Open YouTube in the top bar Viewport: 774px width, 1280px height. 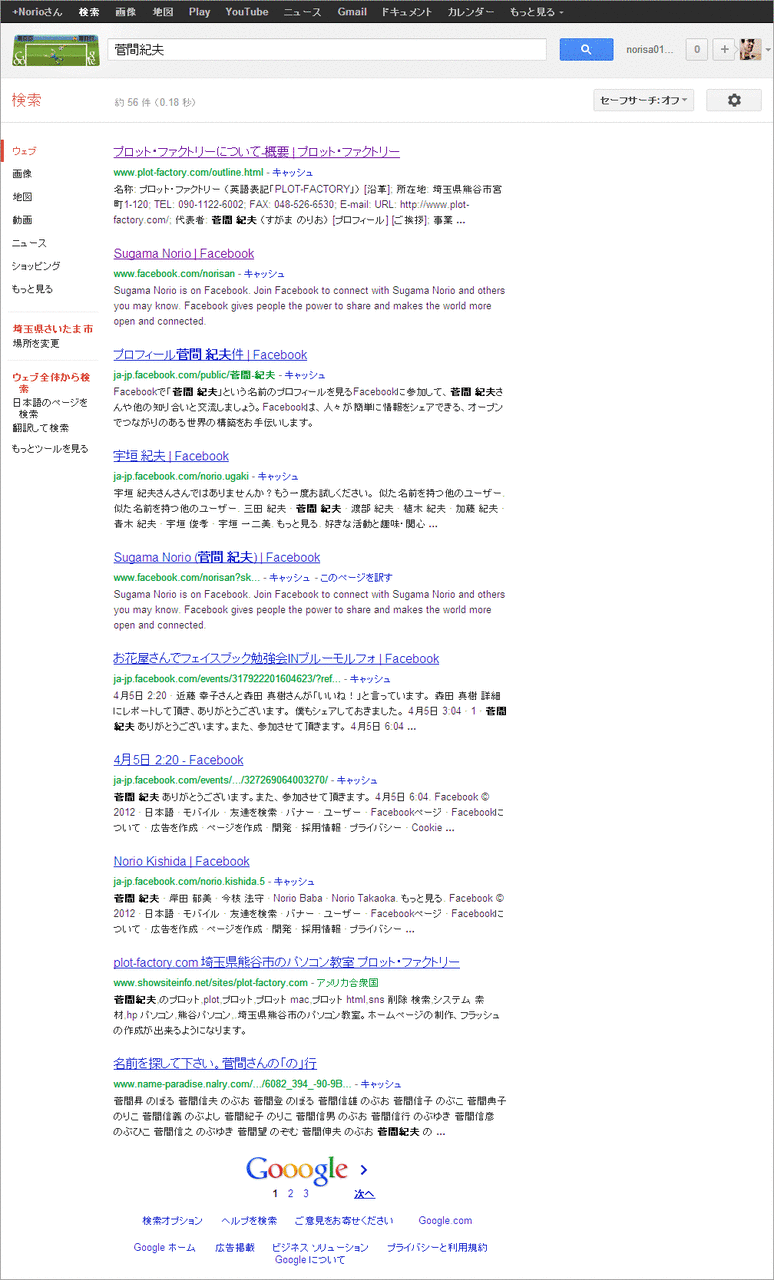(x=246, y=12)
